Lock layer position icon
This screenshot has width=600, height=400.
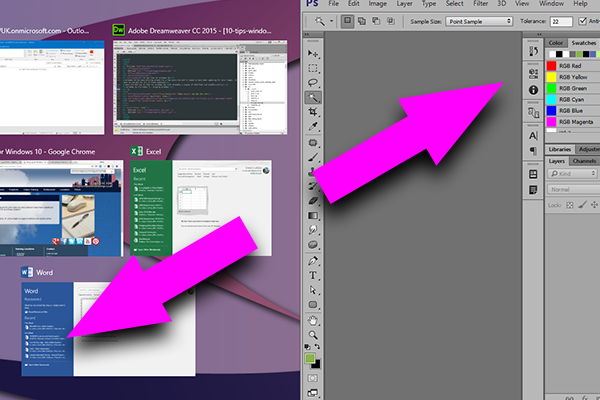tap(594, 205)
